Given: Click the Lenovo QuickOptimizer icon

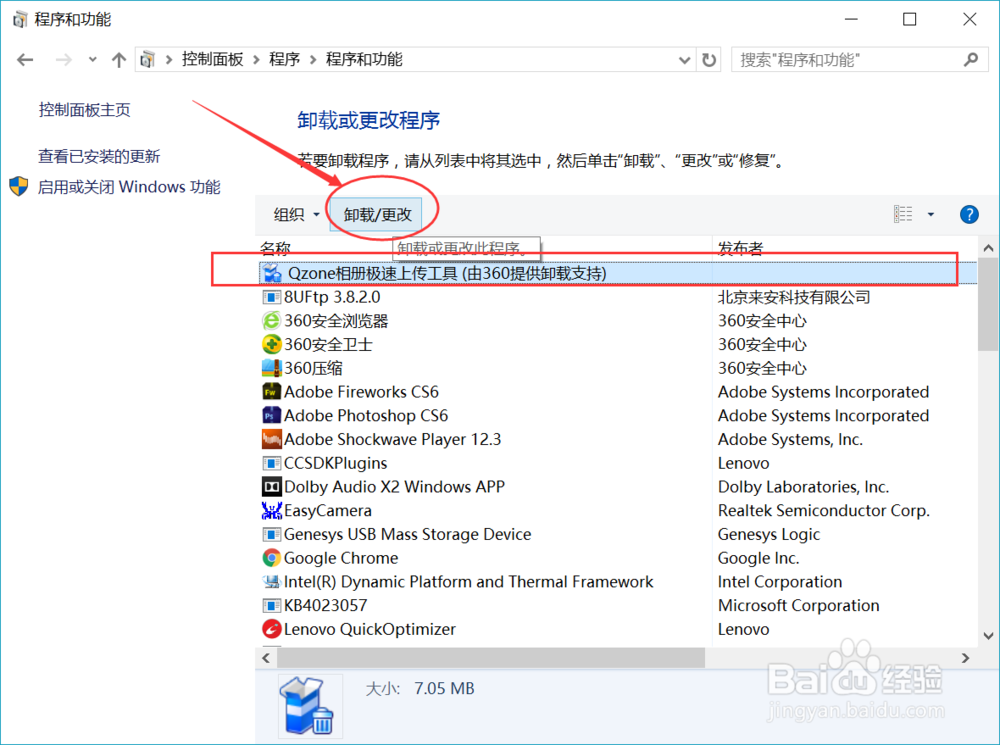Looking at the screenshot, I should coord(272,629).
